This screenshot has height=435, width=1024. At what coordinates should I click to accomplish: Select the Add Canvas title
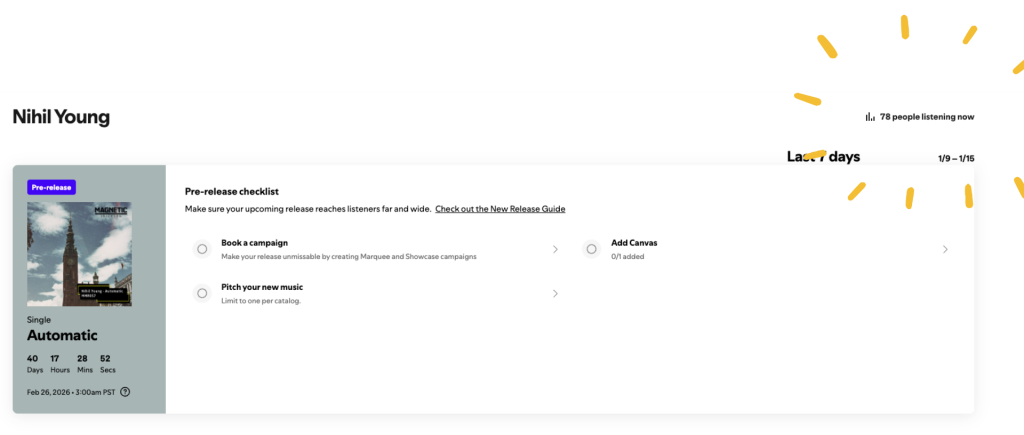pos(634,243)
